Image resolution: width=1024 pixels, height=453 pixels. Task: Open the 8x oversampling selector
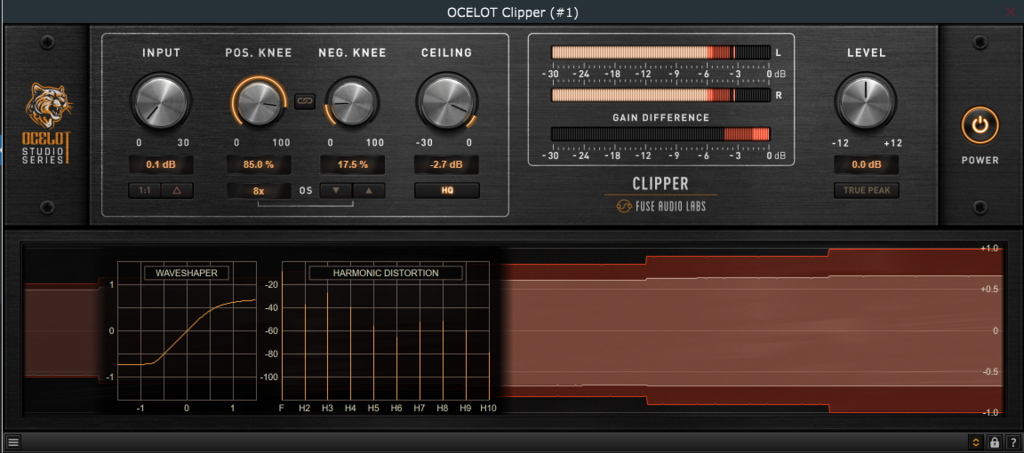(259, 191)
